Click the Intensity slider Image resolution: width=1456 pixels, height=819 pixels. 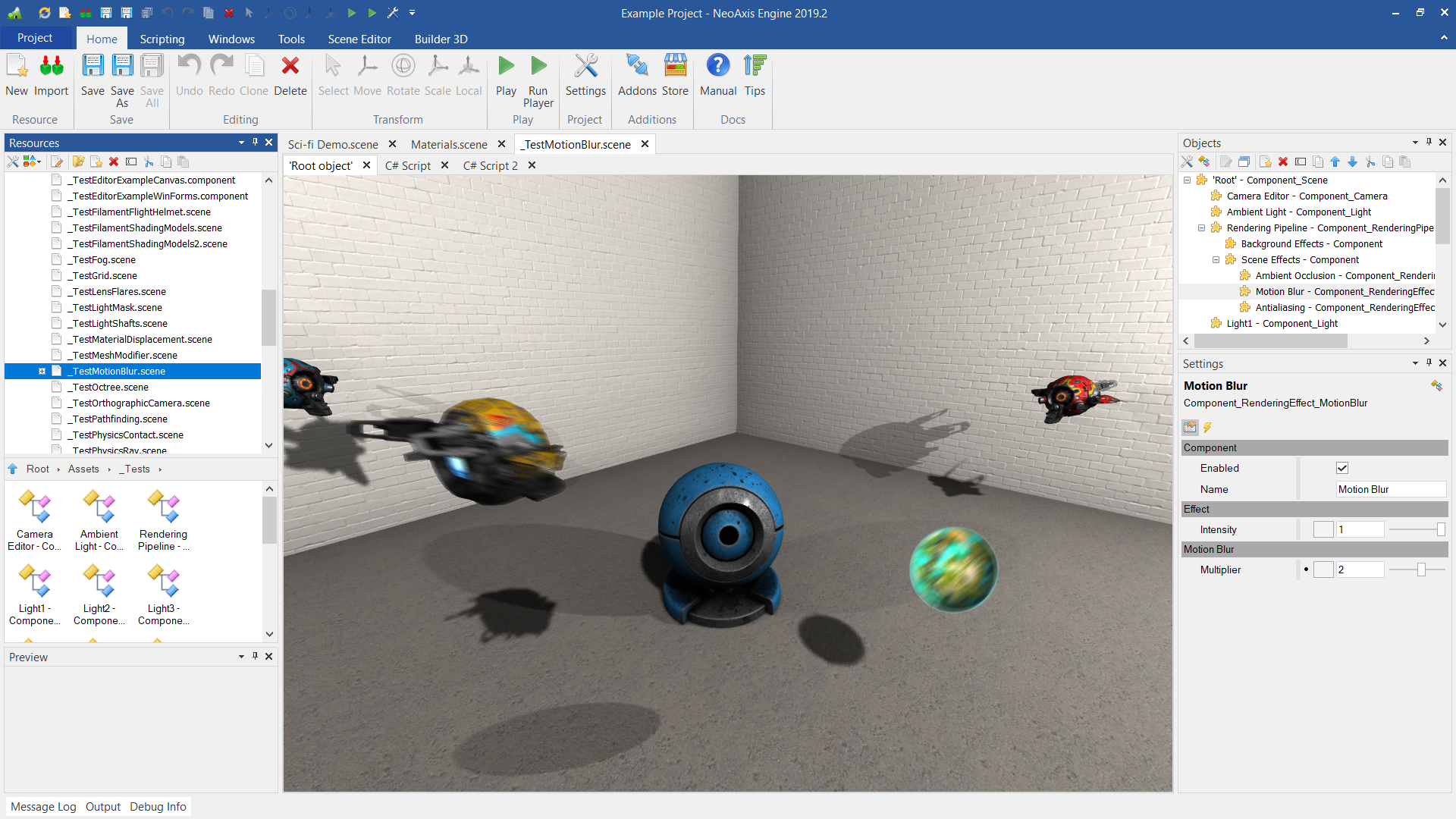[x=1417, y=529]
